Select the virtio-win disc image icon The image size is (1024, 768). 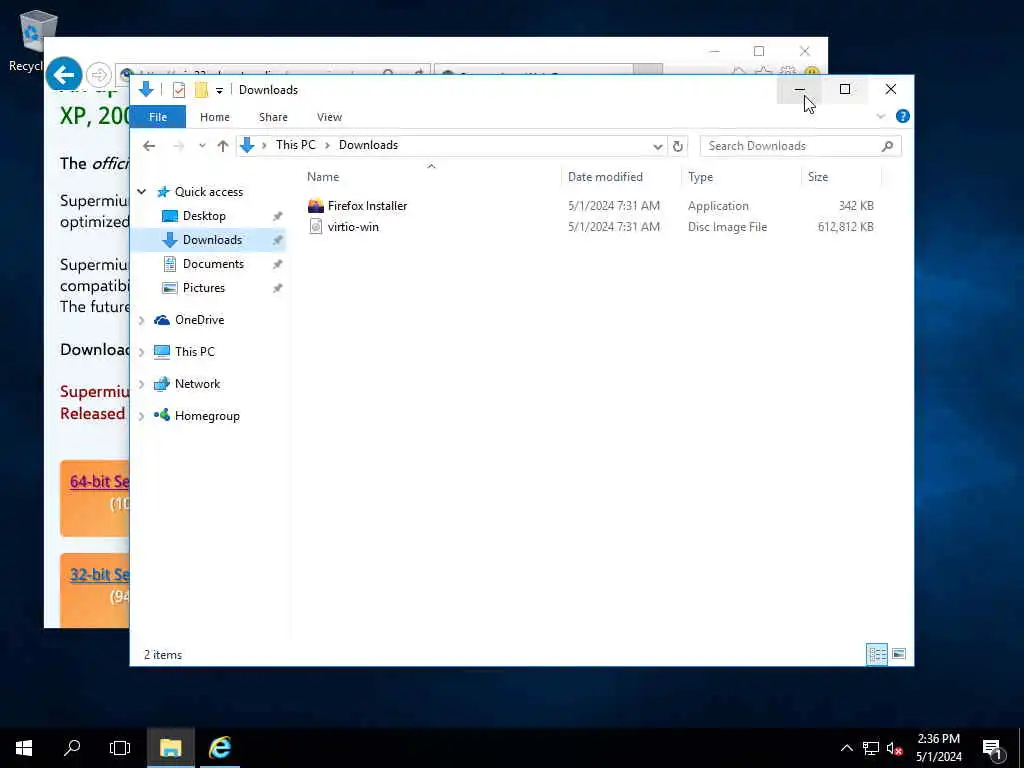point(315,227)
